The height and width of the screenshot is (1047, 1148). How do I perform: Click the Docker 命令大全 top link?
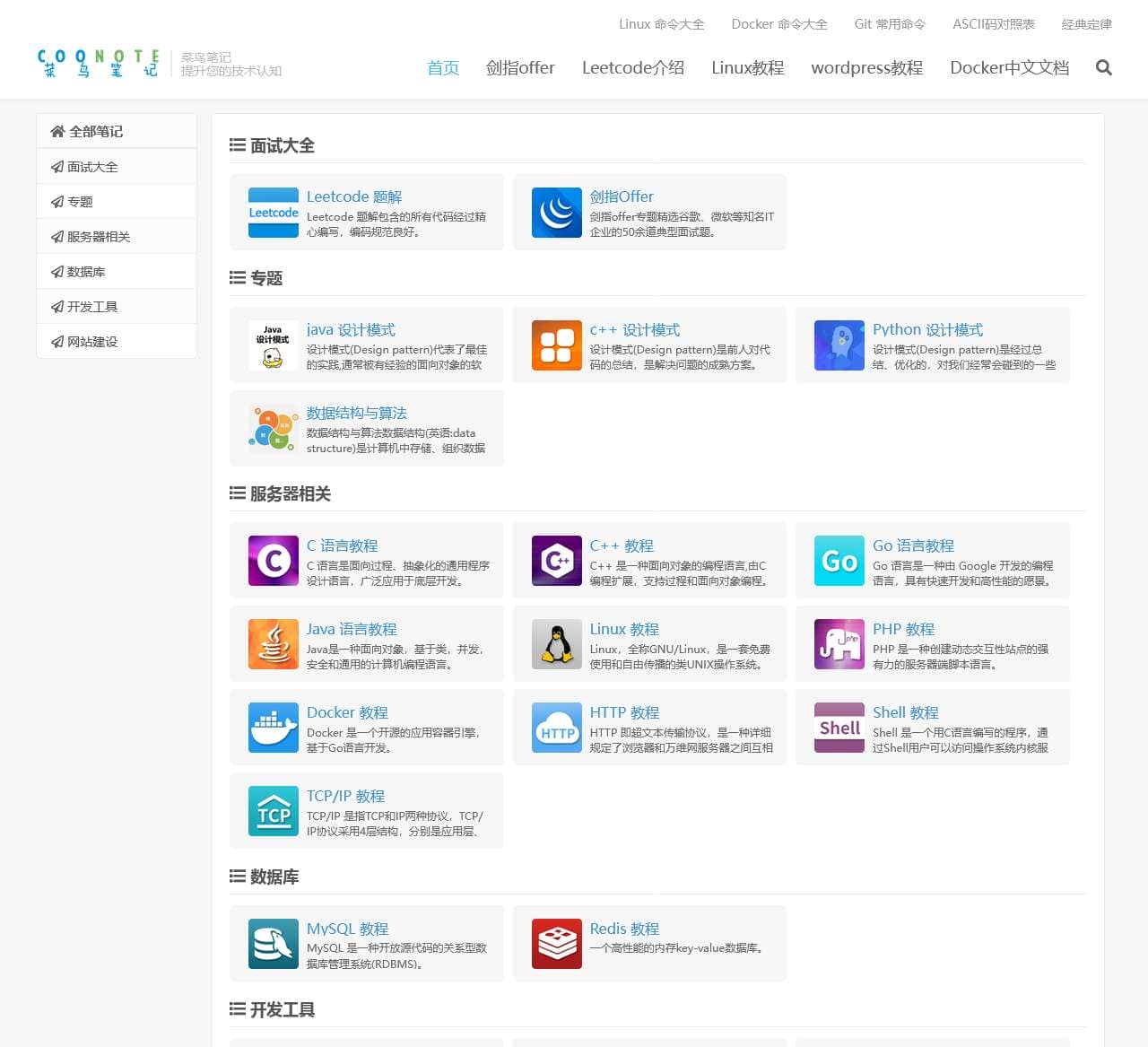click(779, 24)
